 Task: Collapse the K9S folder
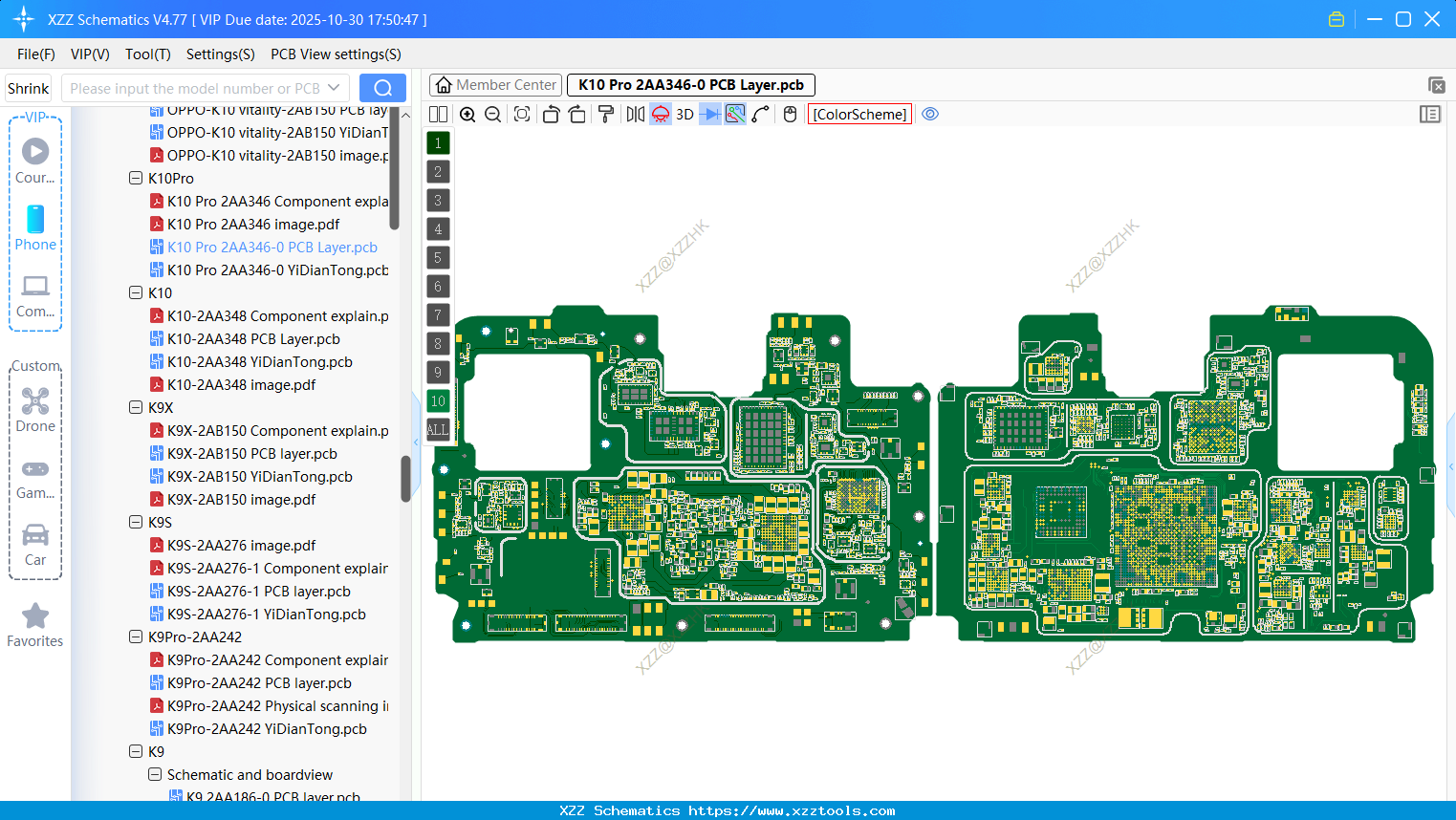[x=136, y=522]
